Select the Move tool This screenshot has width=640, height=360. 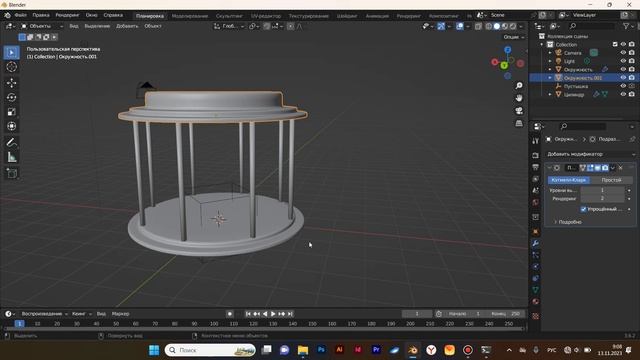[11, 83]
